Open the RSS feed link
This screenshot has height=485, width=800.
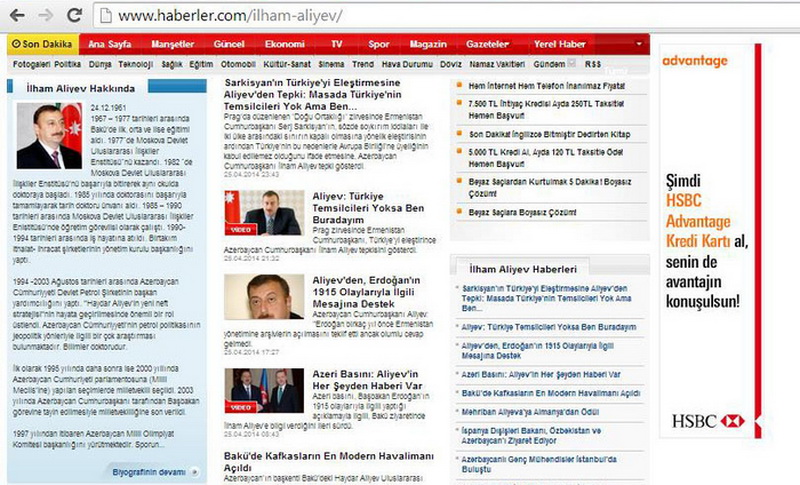coord(594,63)
